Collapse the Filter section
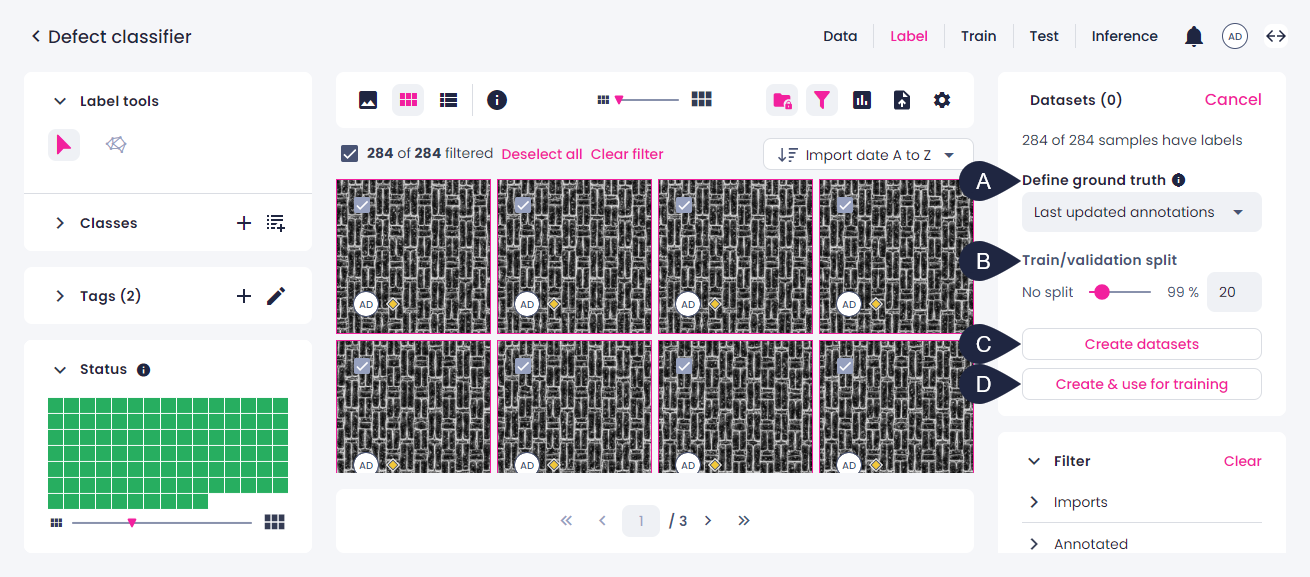Image resolution: width=1310 pixels, height=577 pixels. [1034, 461]
